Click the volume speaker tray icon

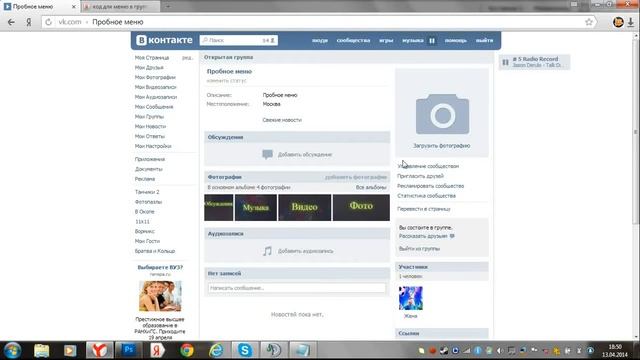click(x=500, y=351)
